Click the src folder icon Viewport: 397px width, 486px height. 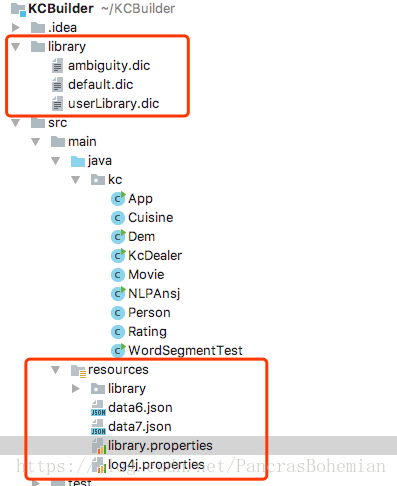(38, 123)
